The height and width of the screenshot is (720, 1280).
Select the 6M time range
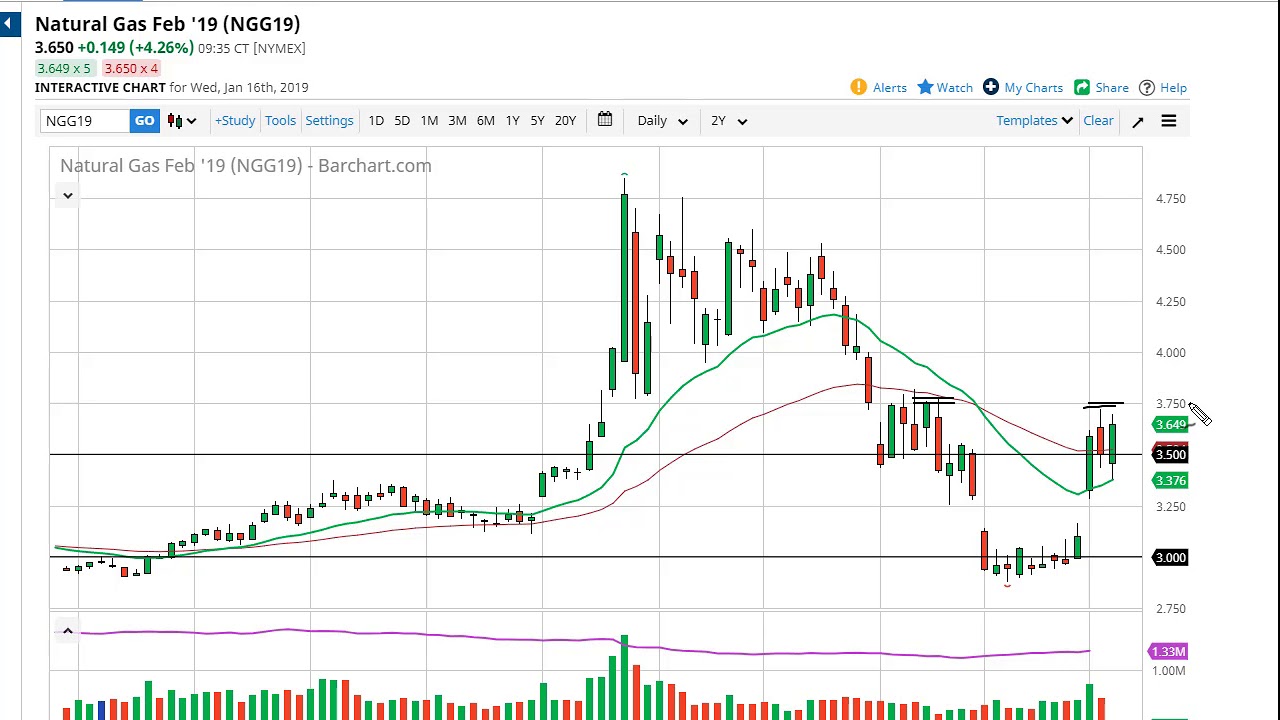click(x=485, y=121)
